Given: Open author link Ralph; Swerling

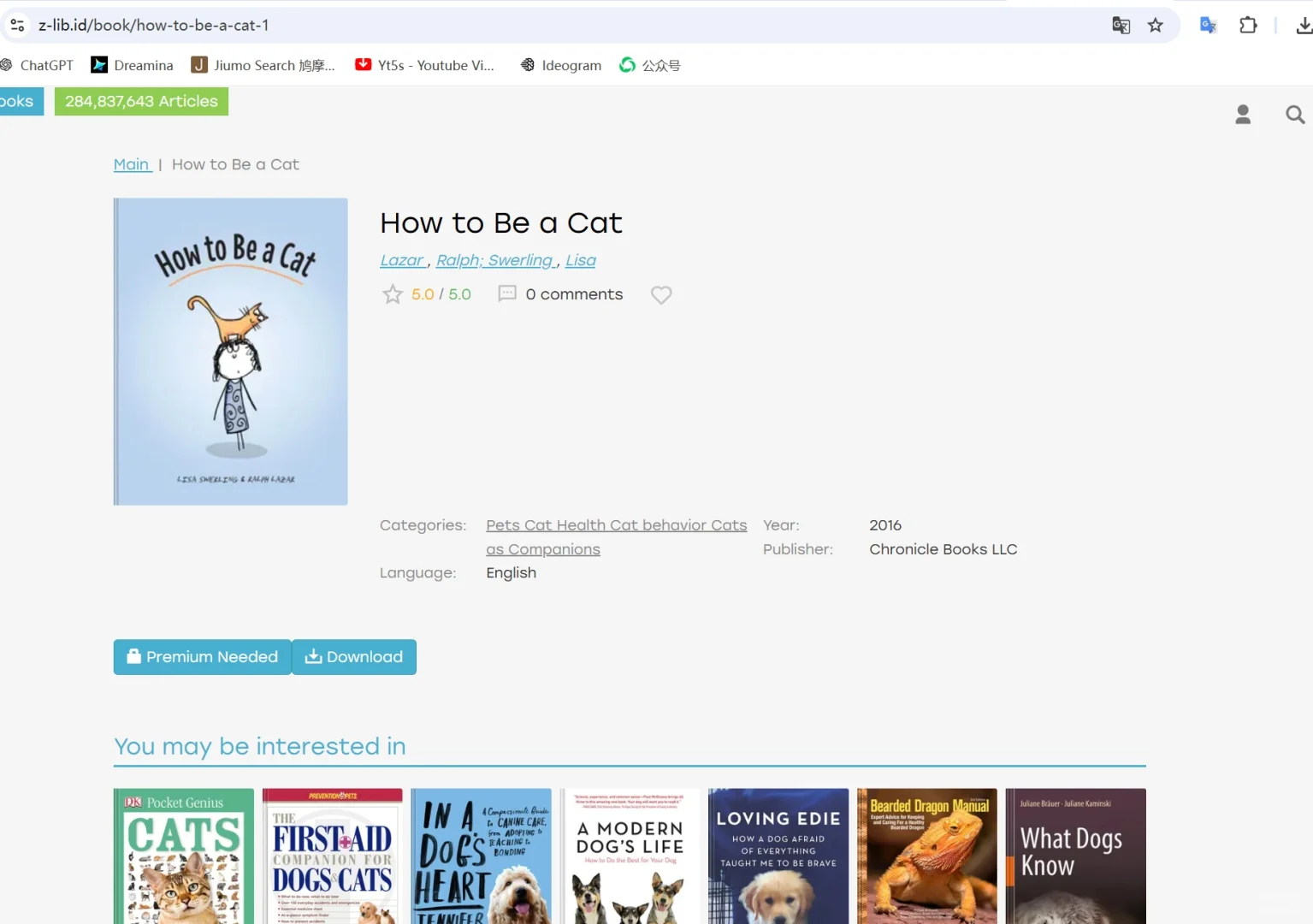Looking at the screenshot, I should click(x=497, y=260).
